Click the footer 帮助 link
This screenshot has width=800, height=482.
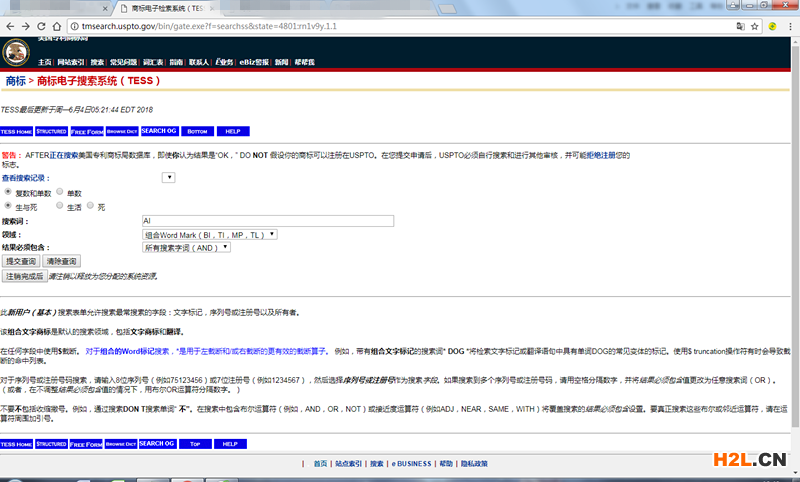click(x=446, y=464)
